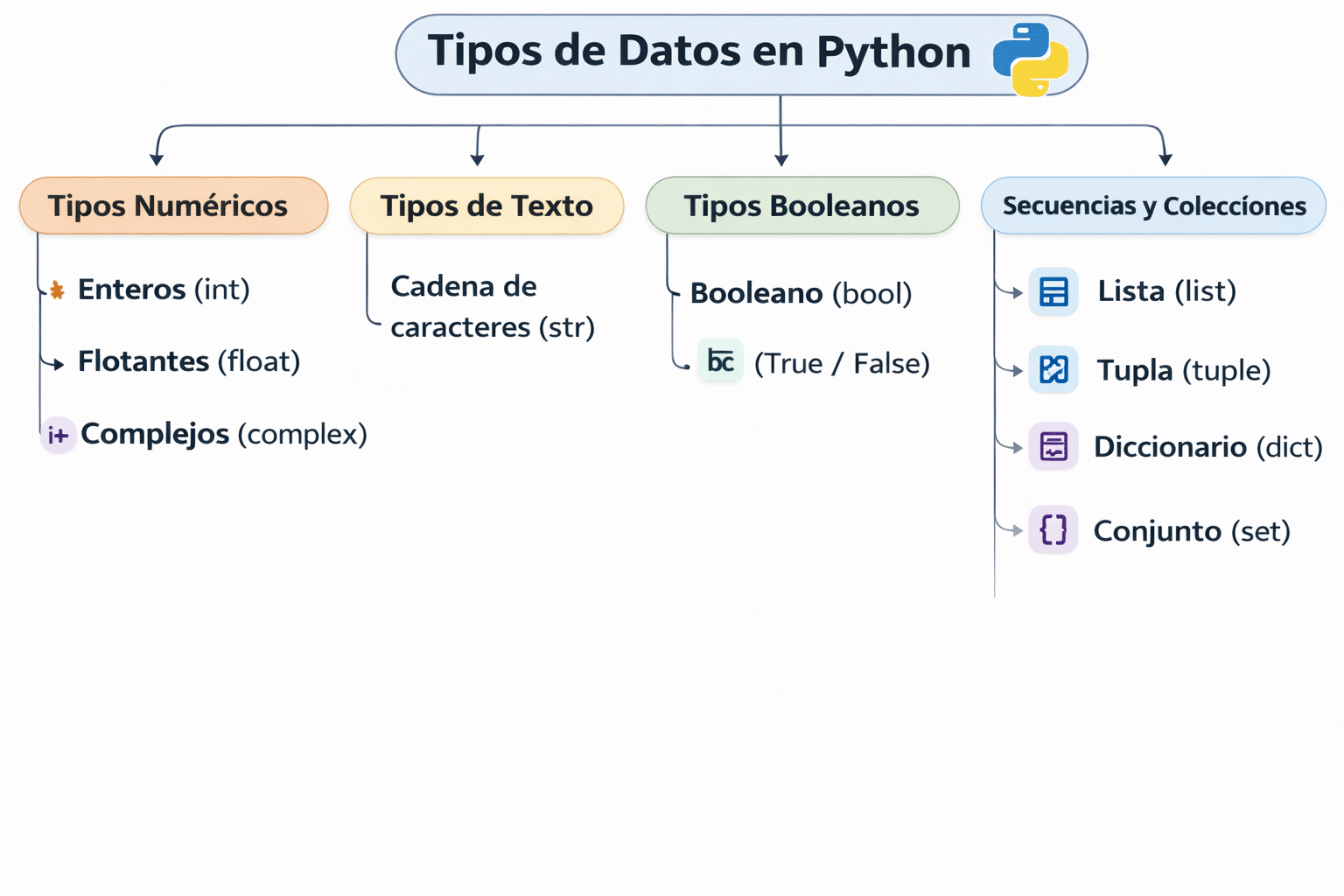1344x896 pixels.
Task: Click the Tupla tuple icon
Action: 1053,369
